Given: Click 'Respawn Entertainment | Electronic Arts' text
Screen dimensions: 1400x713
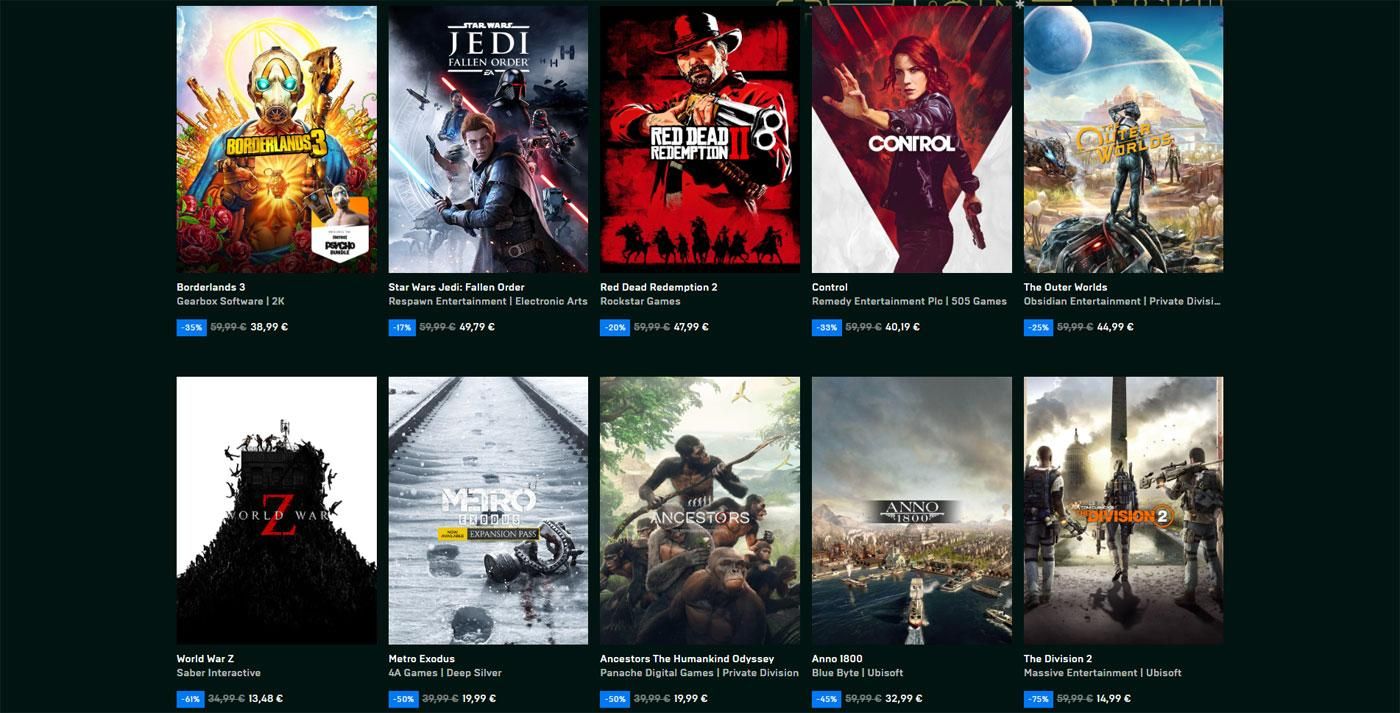Looking at the screenshot, I should (488, 301).
